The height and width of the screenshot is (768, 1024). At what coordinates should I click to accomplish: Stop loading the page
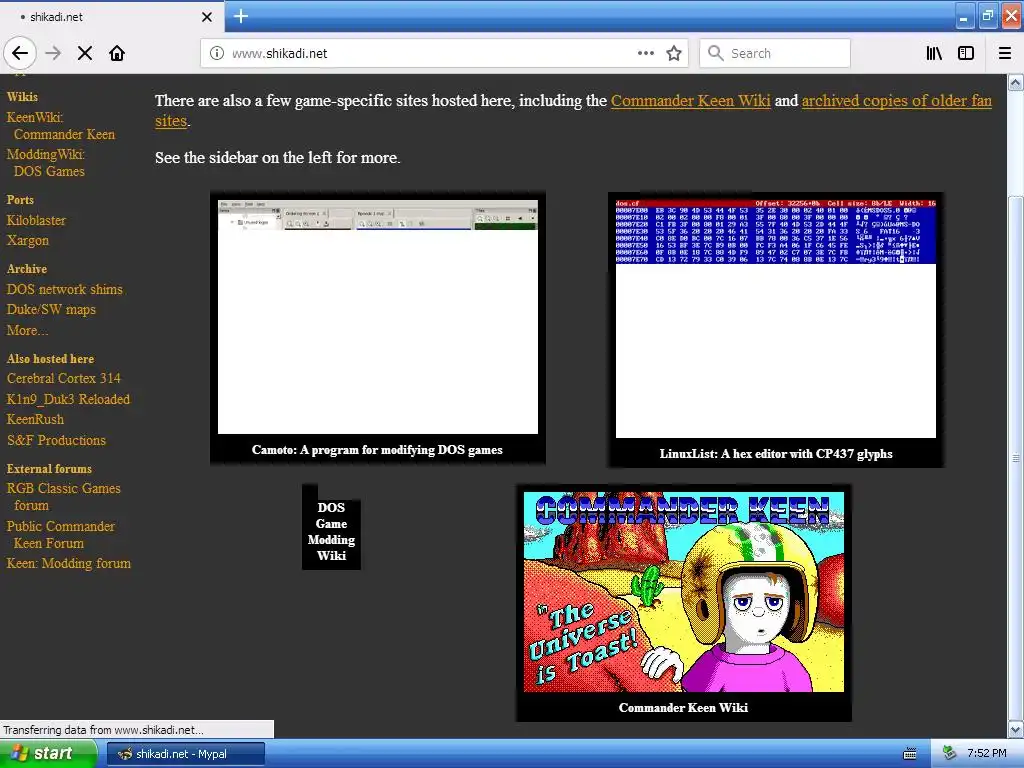85,53
